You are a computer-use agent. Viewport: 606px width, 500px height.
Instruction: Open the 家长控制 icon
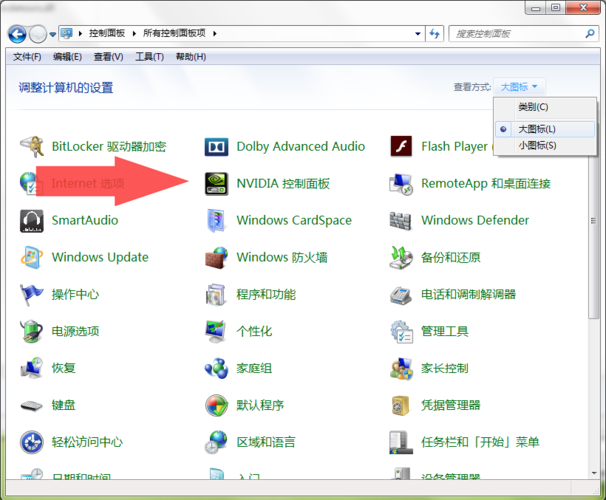(401, 369)
